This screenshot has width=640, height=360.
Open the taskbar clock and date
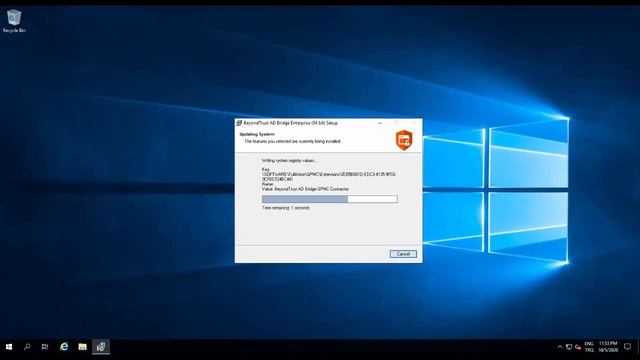(608, 347)
